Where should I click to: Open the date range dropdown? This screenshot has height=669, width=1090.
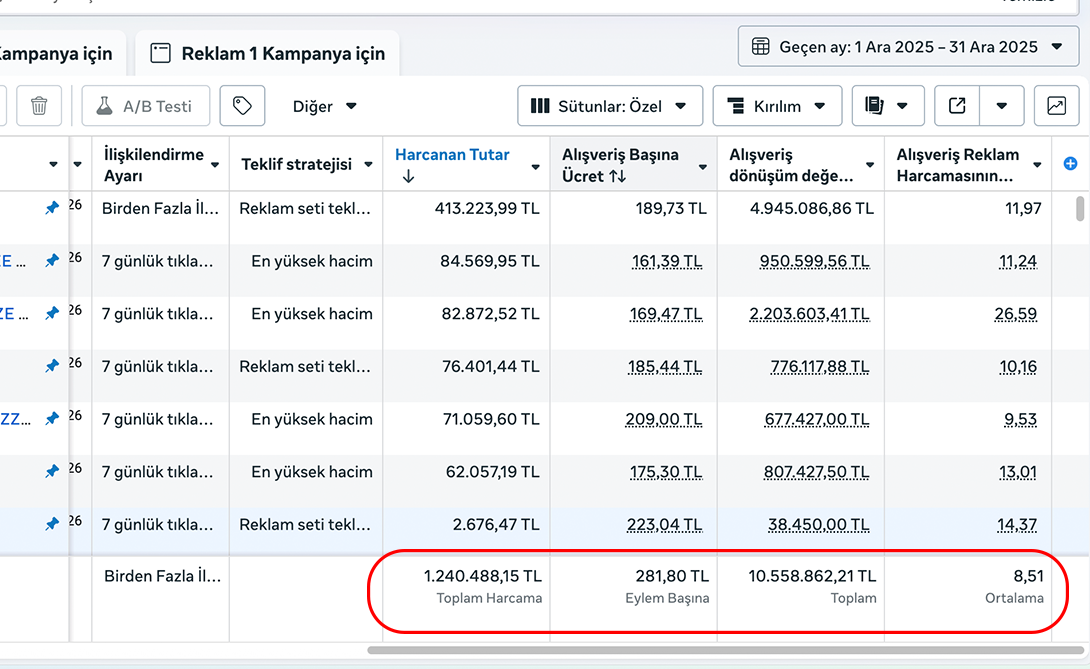coord(908,47)
